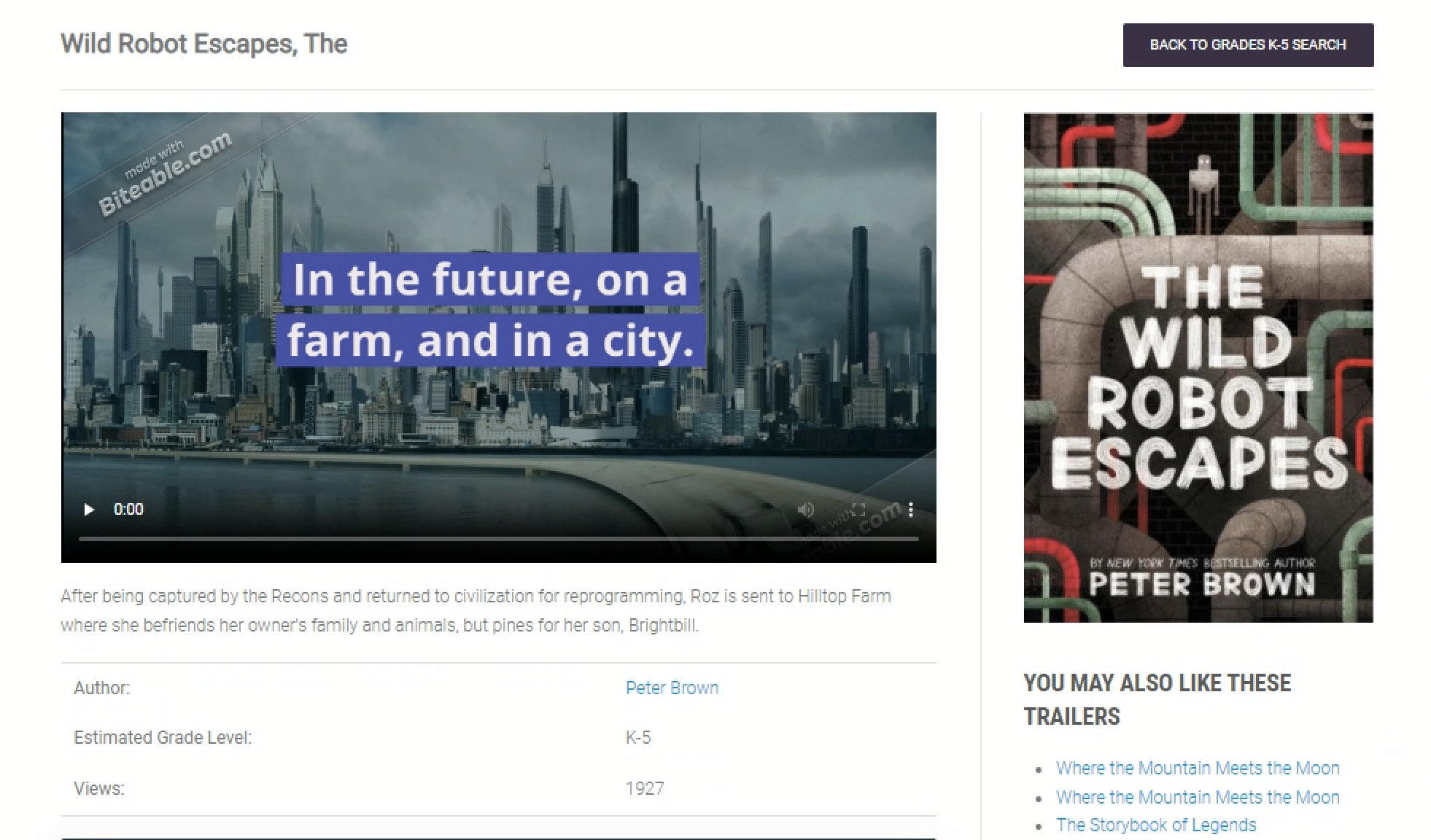Select the page title Wild Robot Escapes, The
Screen dimensions: 1431x840
[x=204, y=44]
